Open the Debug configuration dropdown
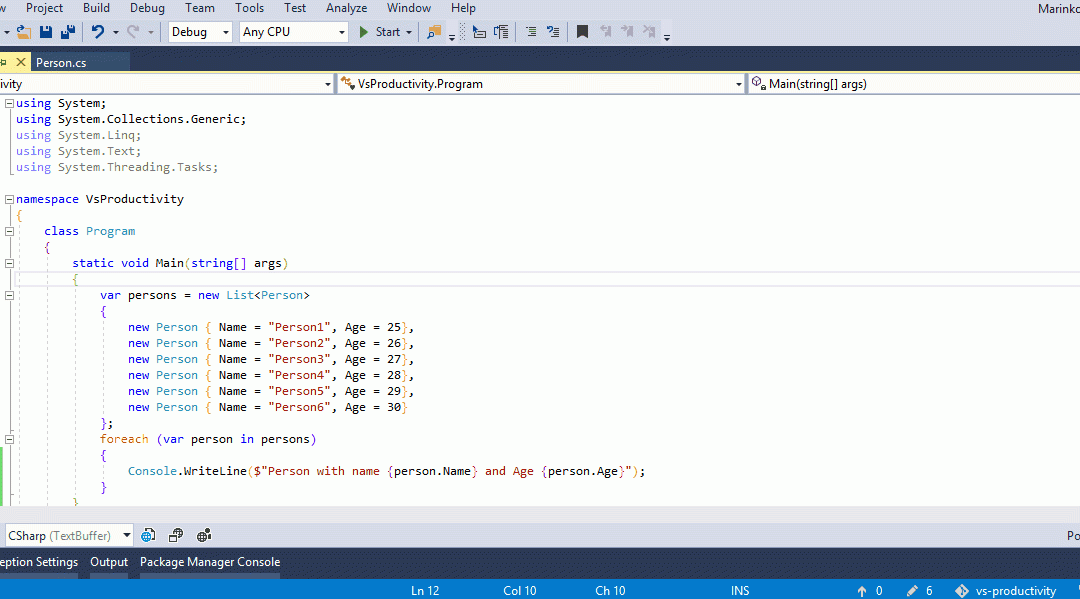Viewport: 1080px width, 599px height. click(x=201, y=32)
